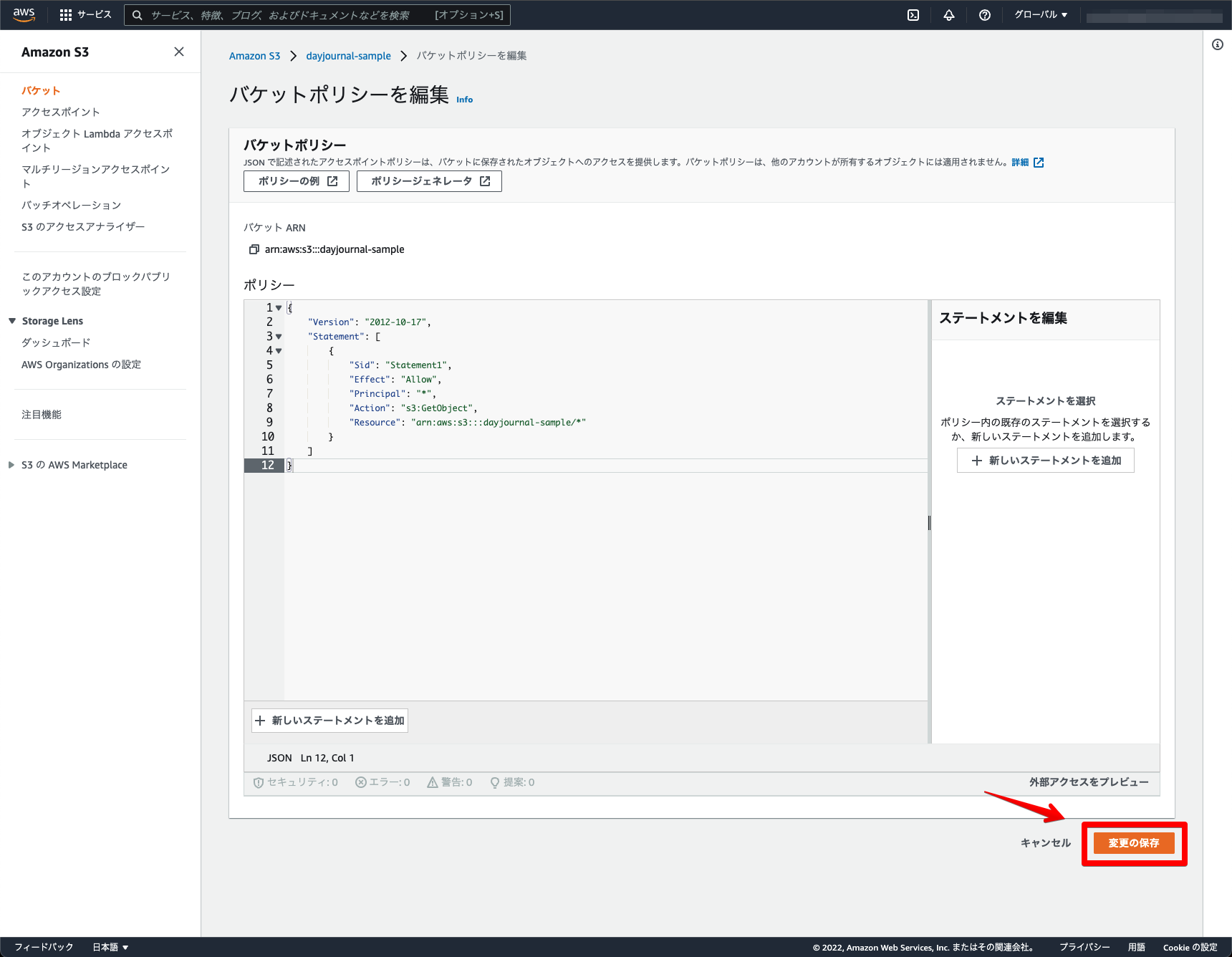Click Amazon S3 breadcrumb link
Image resolution: width=1232 pixels, height=957 pixels.
254,56
